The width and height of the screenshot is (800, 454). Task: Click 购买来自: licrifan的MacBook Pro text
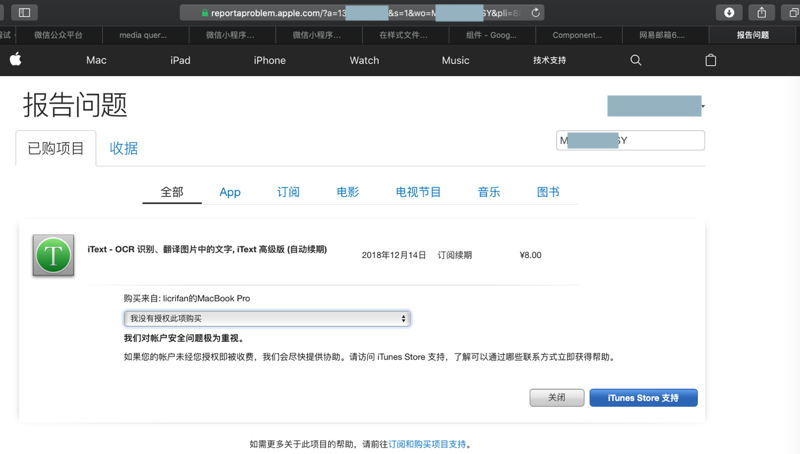click(x=187, y=298)
